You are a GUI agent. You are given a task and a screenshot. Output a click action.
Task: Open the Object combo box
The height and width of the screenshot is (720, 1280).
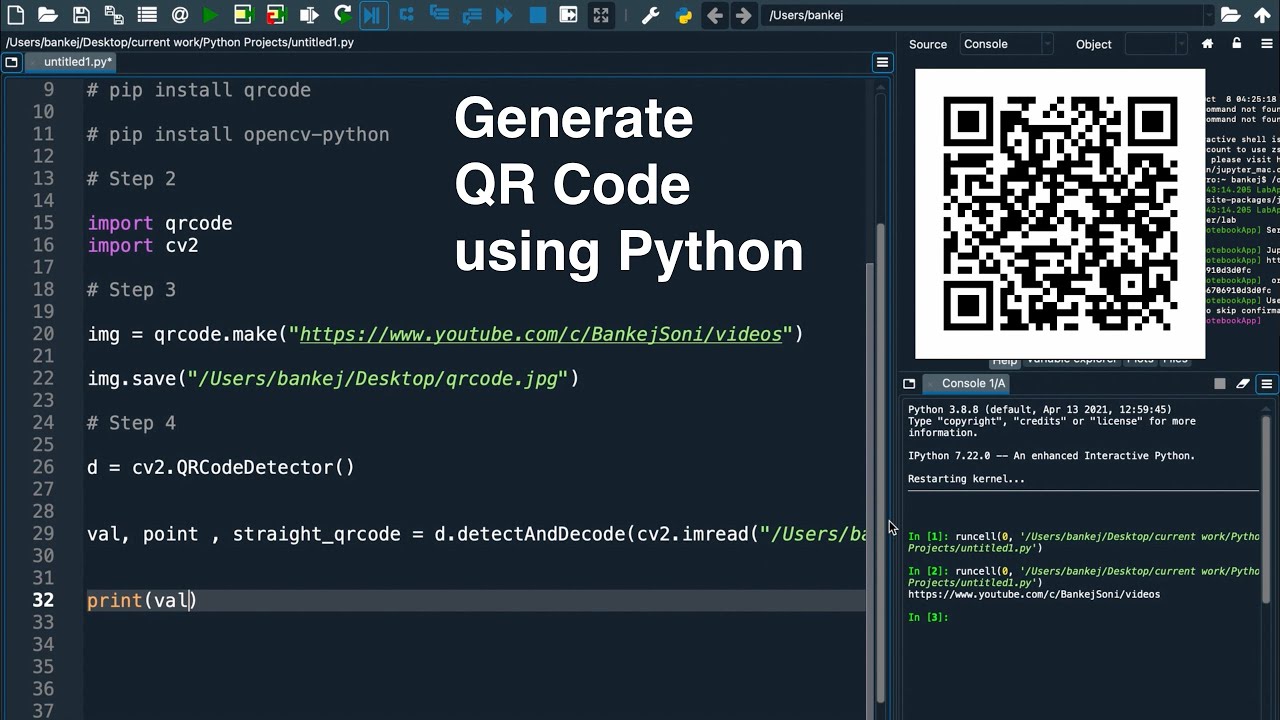[1155, 44]
